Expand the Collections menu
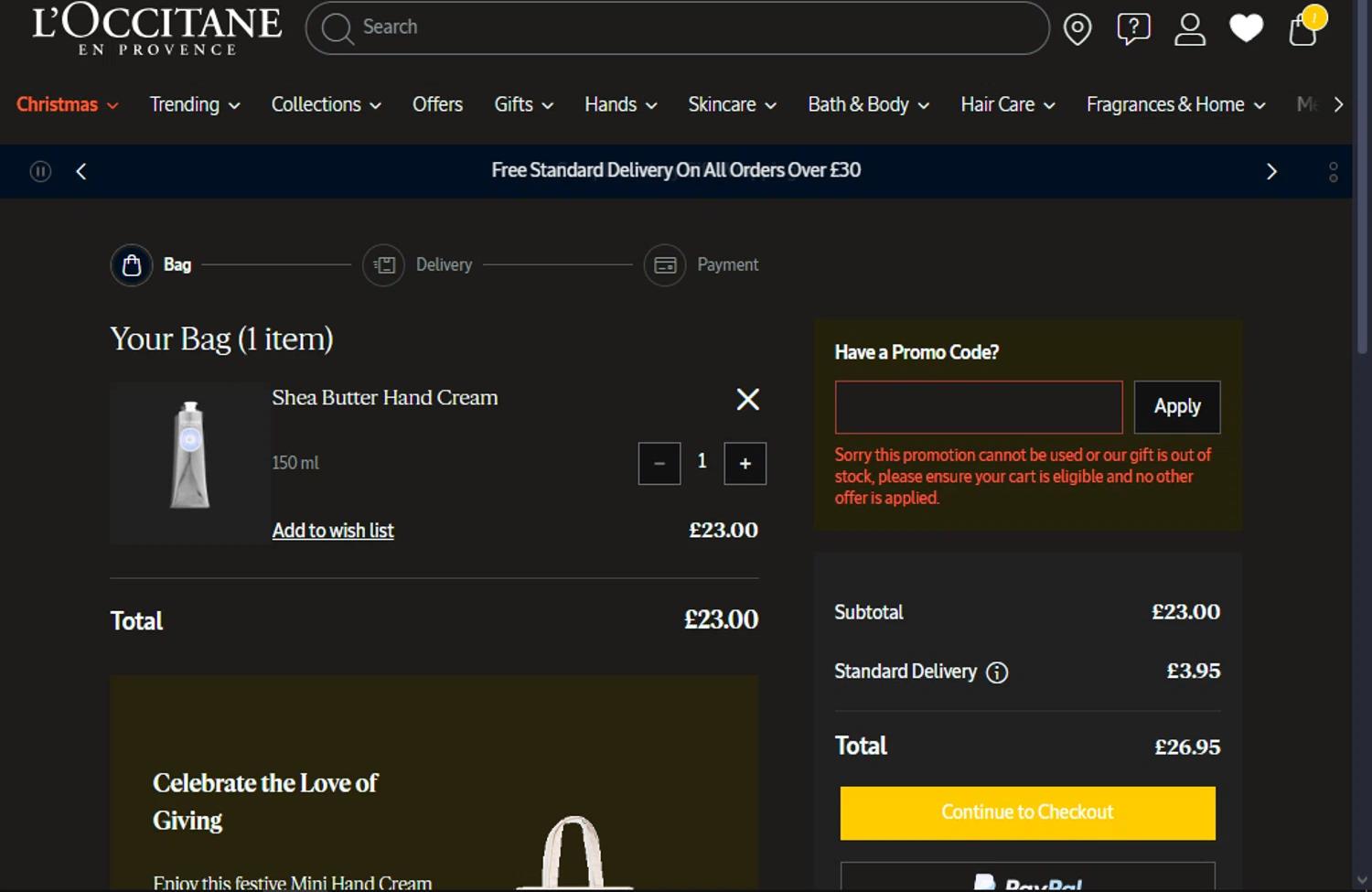This screenshot has height=892, width=1372. pyautogui.click(x=326, y=104)
